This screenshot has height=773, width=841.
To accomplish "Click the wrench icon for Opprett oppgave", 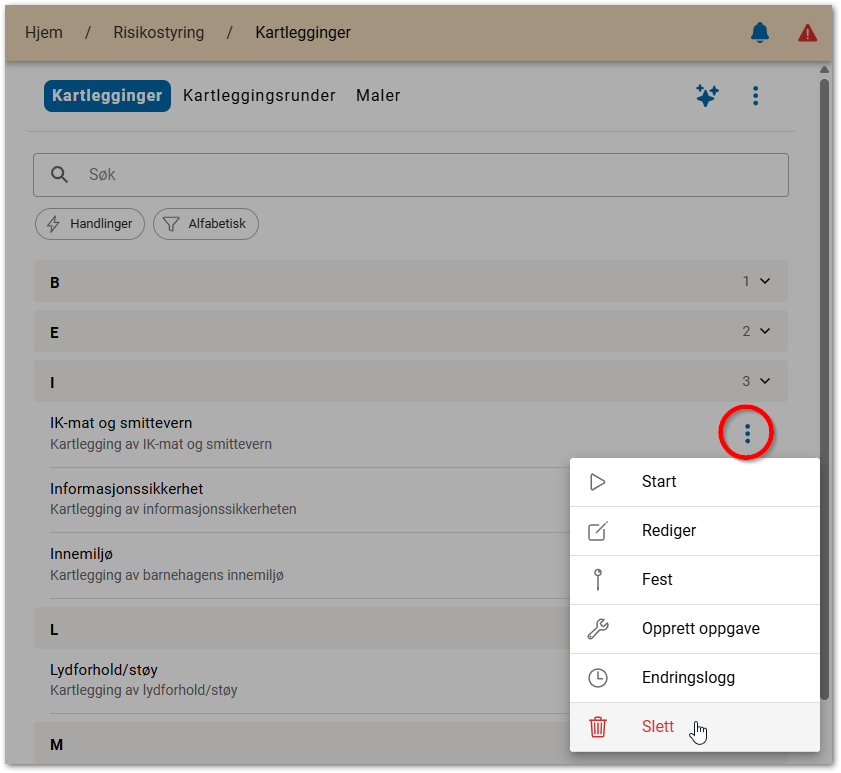I will (x=598, y=629).
